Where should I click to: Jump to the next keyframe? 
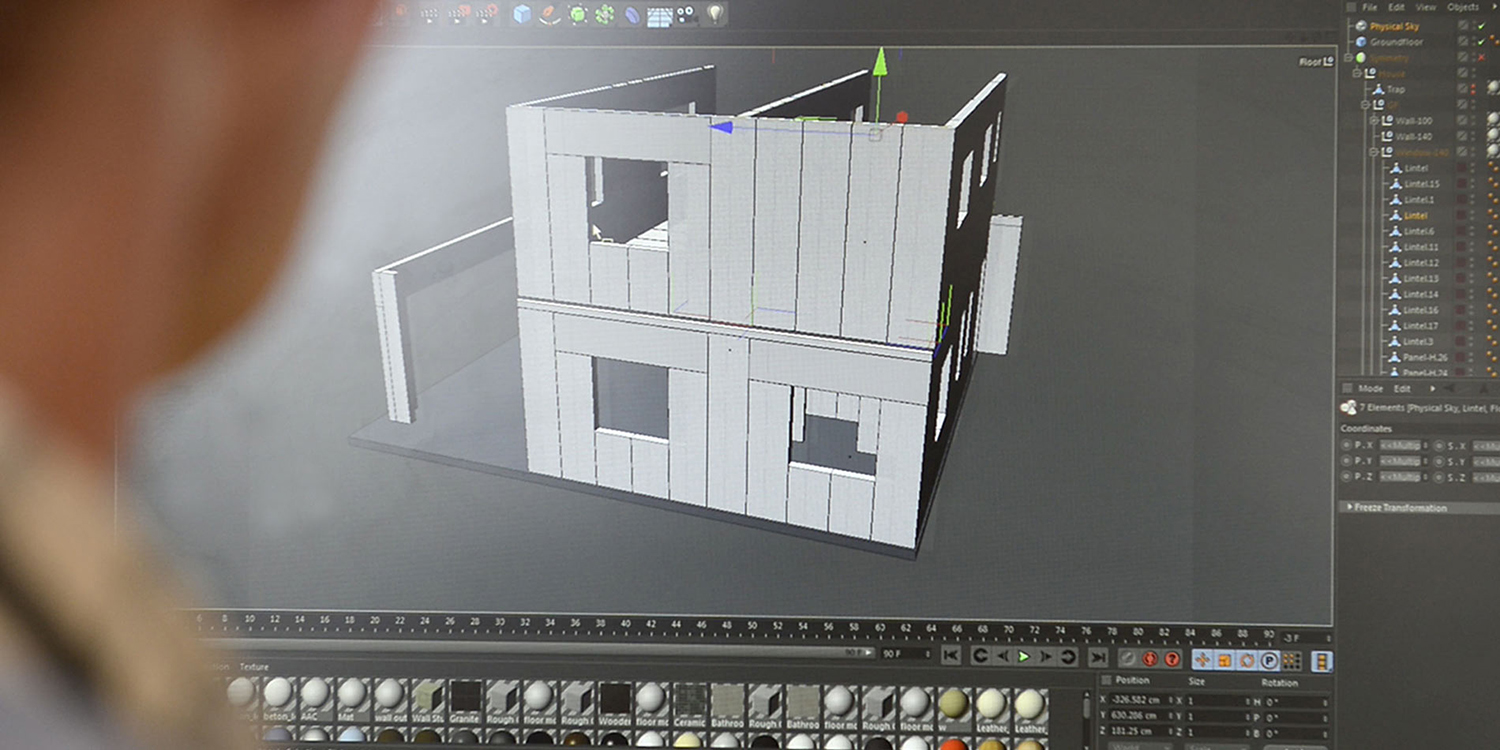click(x=1068, y=656)
